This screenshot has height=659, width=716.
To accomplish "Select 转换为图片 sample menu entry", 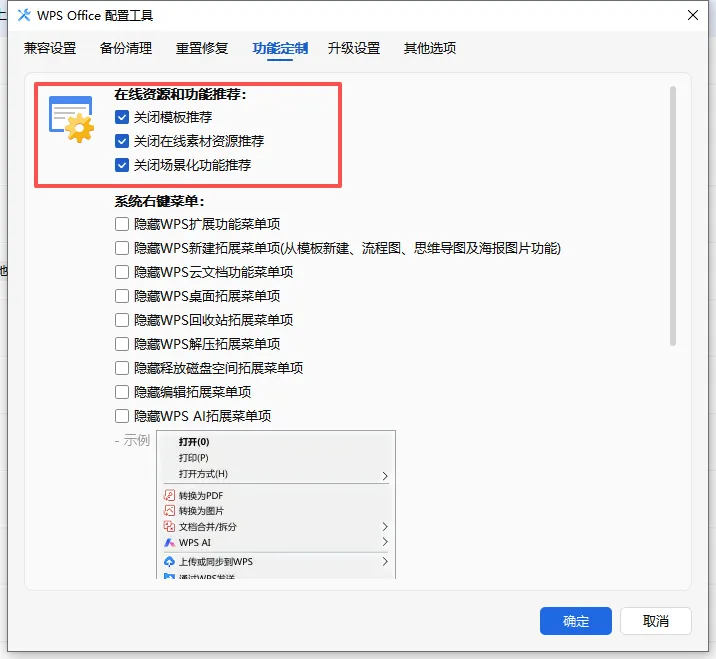I will pos(201,511).
